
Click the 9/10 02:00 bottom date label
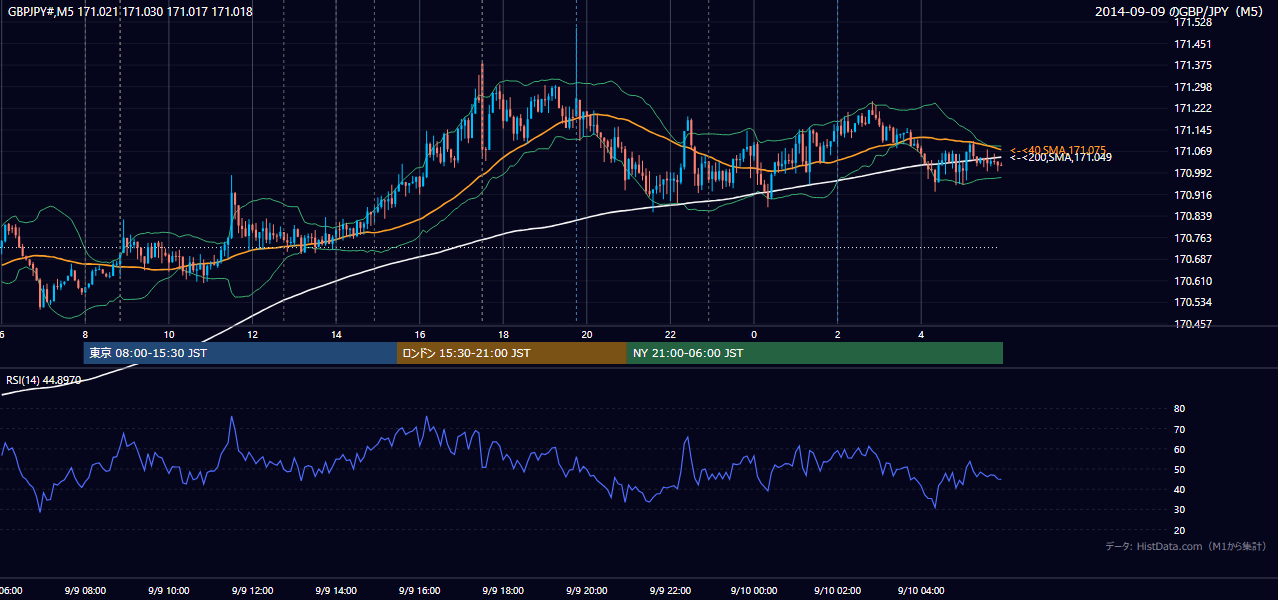[x=837, y=591]
